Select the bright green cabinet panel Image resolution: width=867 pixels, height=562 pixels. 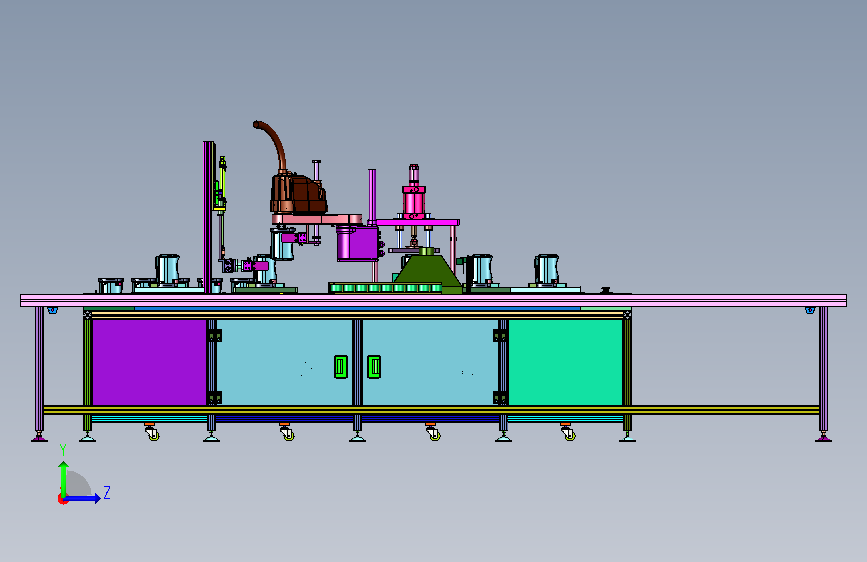[x=566, y=362]
